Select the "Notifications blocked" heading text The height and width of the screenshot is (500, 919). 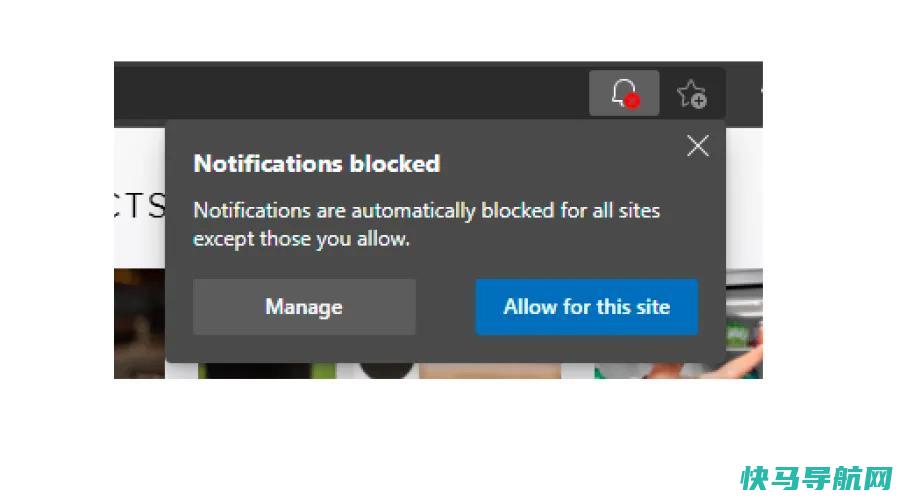tap(316, 164)
